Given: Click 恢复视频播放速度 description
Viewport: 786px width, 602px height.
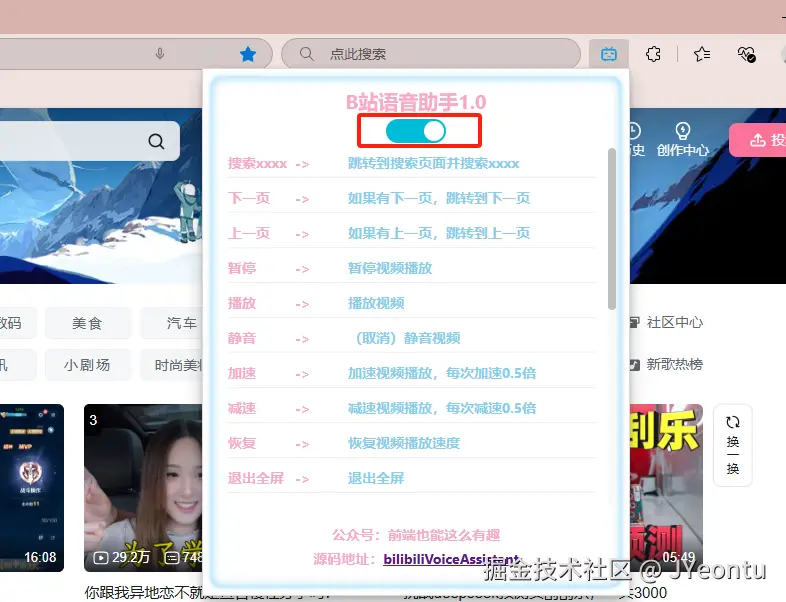Looking at the screenshot, I should click(x=404, y=444).
